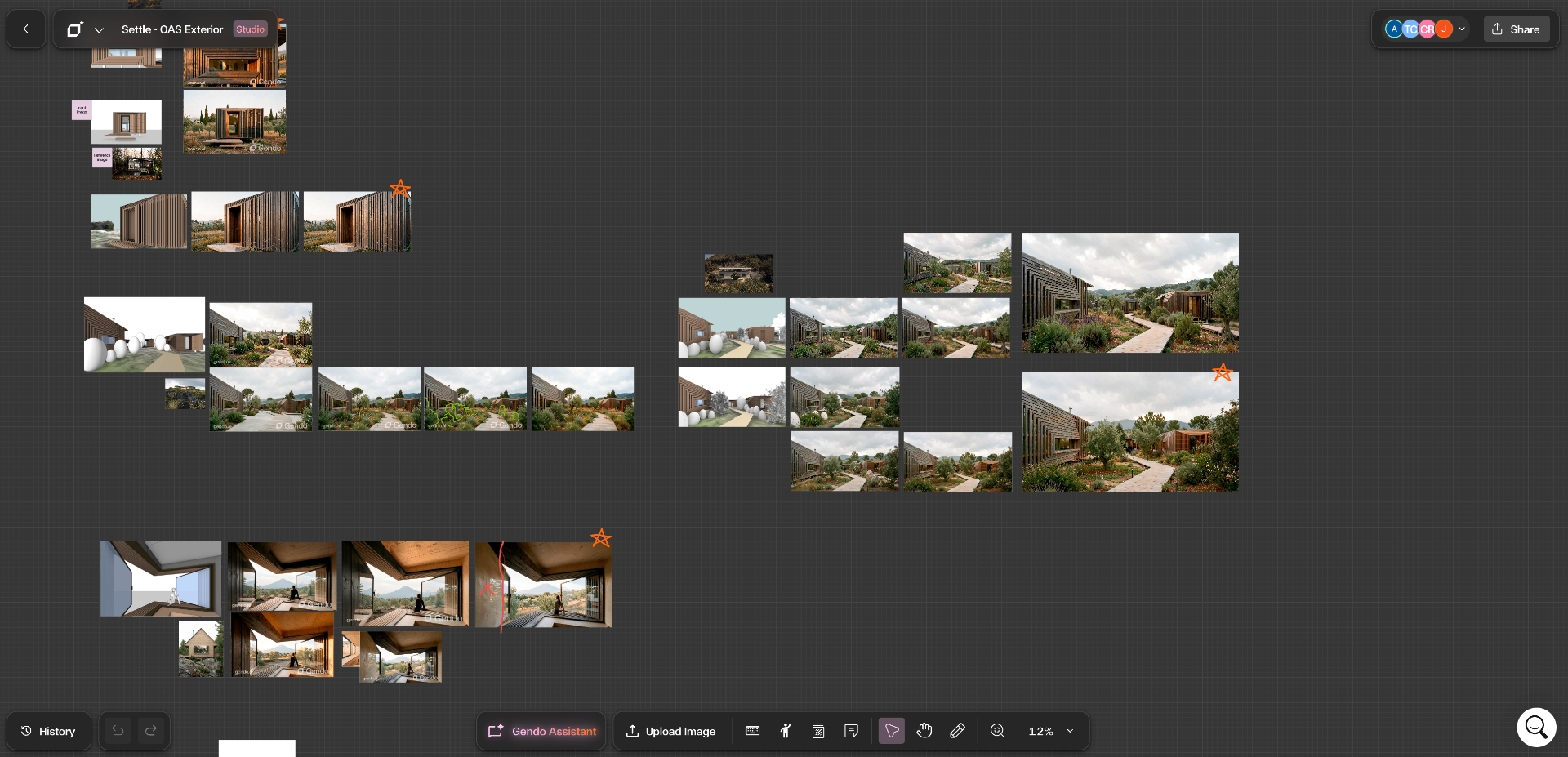This screenshot has width=1568, height=757.
Task: Click the orange star on interior window render
Action: (601, 537)
